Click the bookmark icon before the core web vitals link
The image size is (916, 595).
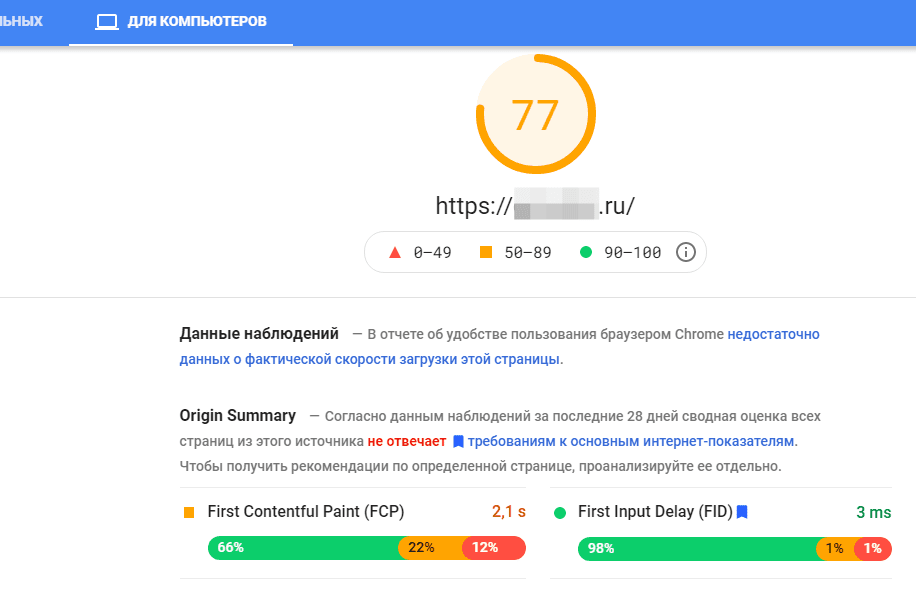[x=458, y=441]
